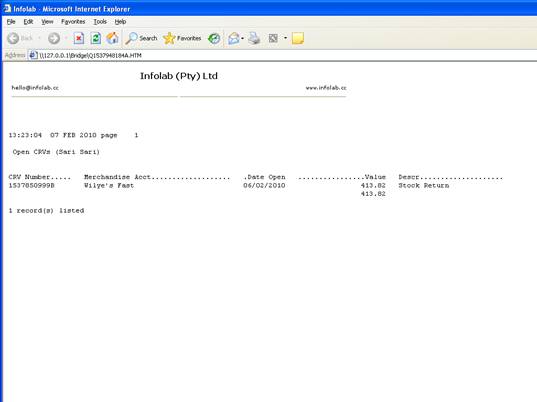Click the total value below the row
This screenshot has width=537, height=402.
[x=373, y=194]
